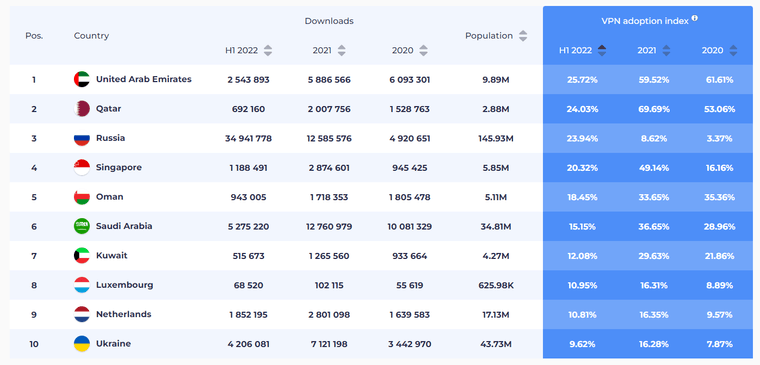Click Kuwait adoption index 12.08%

pos(582,256)
